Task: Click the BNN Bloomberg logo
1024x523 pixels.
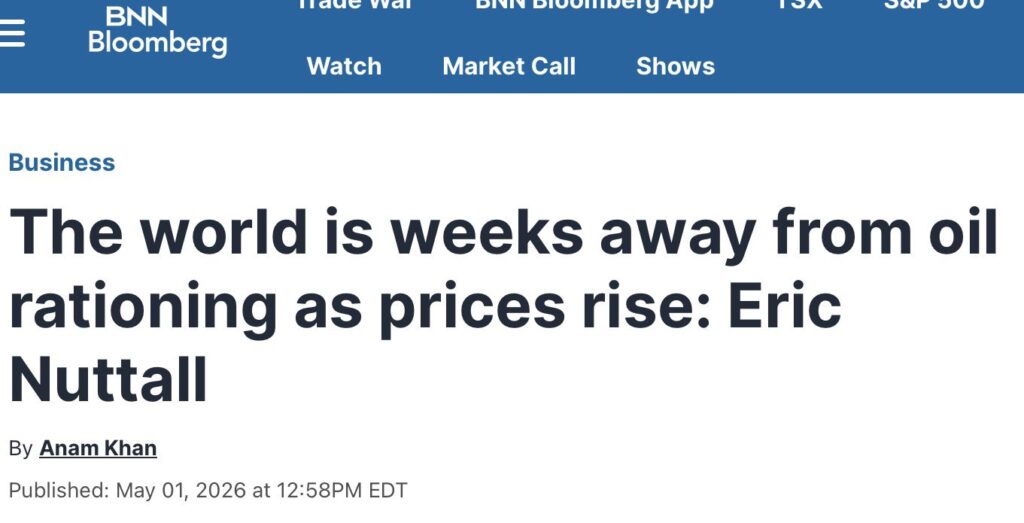Action: point(157,30)
